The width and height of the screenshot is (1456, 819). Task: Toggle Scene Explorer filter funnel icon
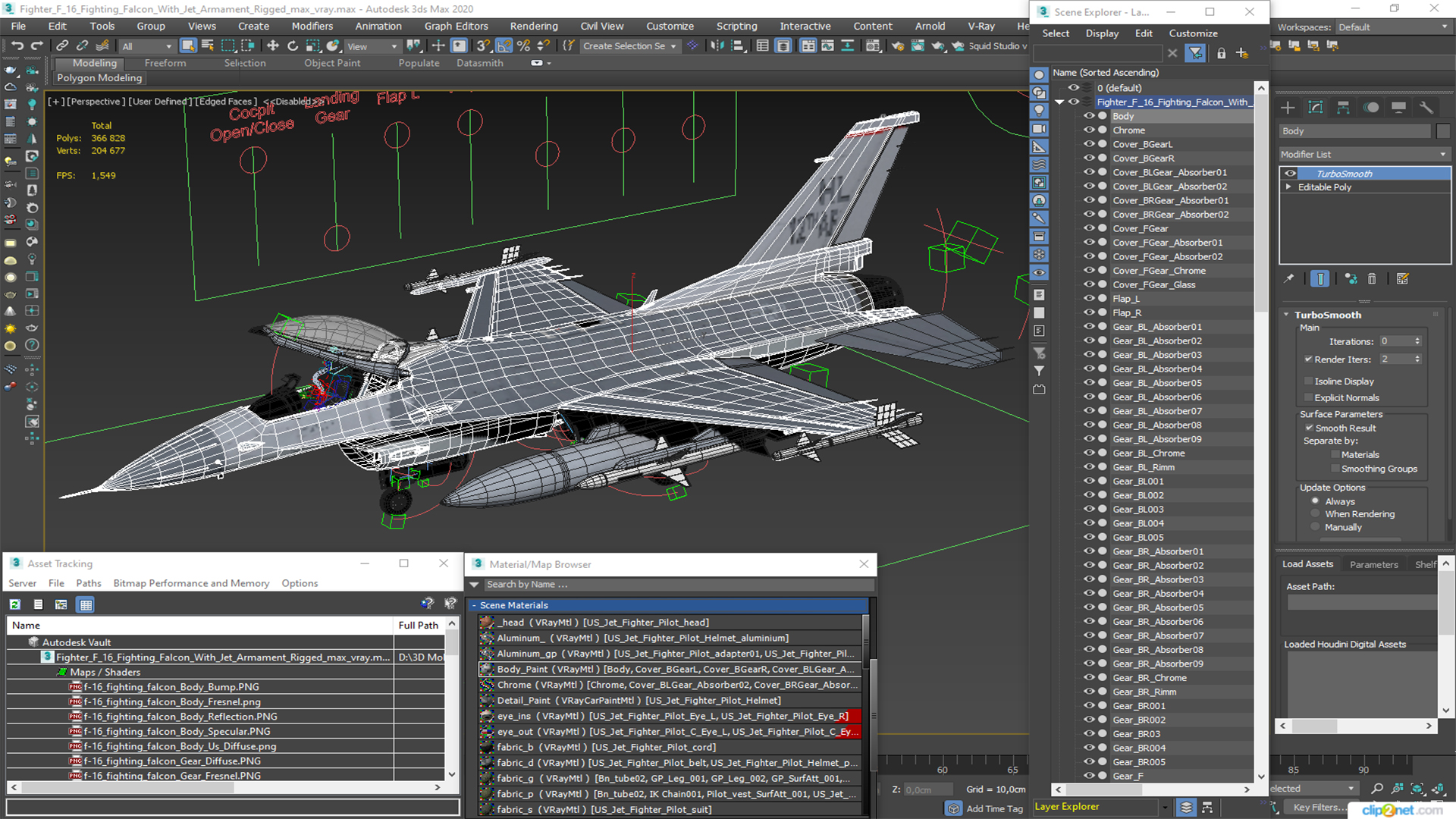pyautogui.click(x=1195, y=53)
